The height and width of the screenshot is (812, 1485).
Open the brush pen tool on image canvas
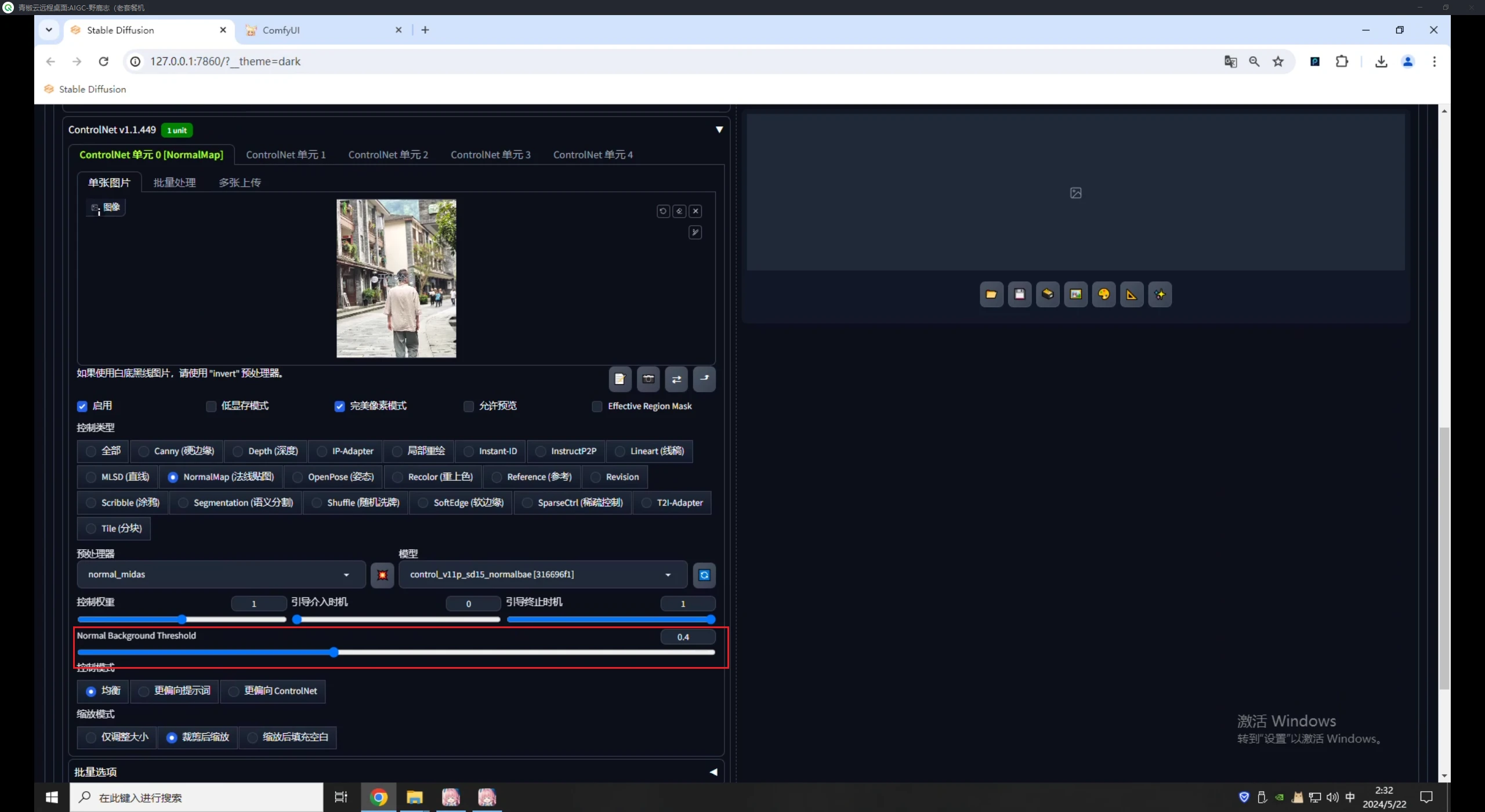(695, 233)
